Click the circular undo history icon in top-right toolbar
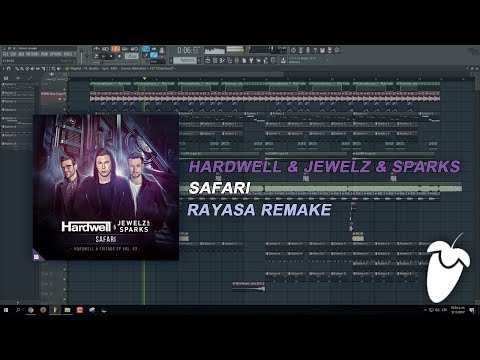 point(293,50)
